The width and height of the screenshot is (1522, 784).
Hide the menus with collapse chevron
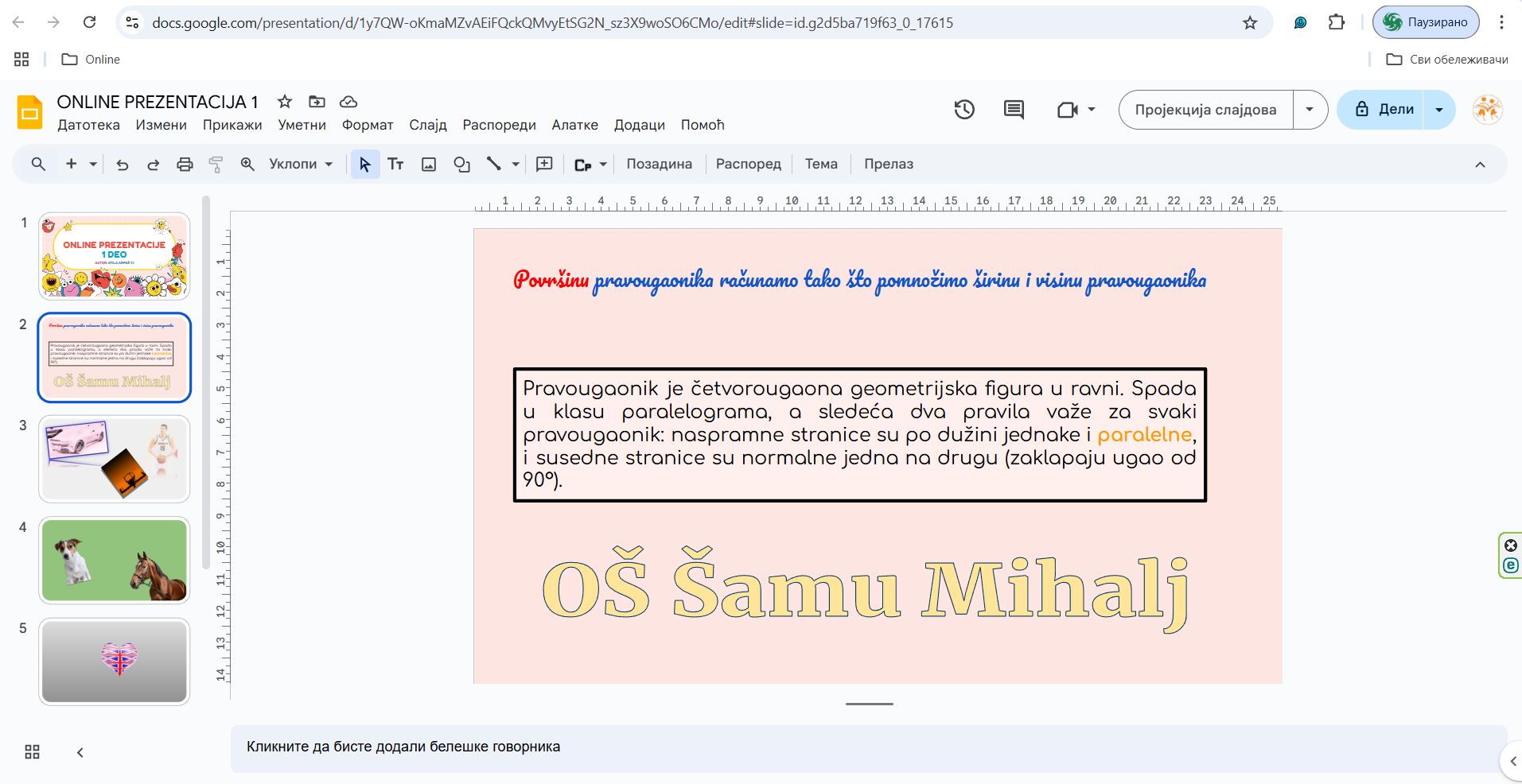[x=1480, y=165]
